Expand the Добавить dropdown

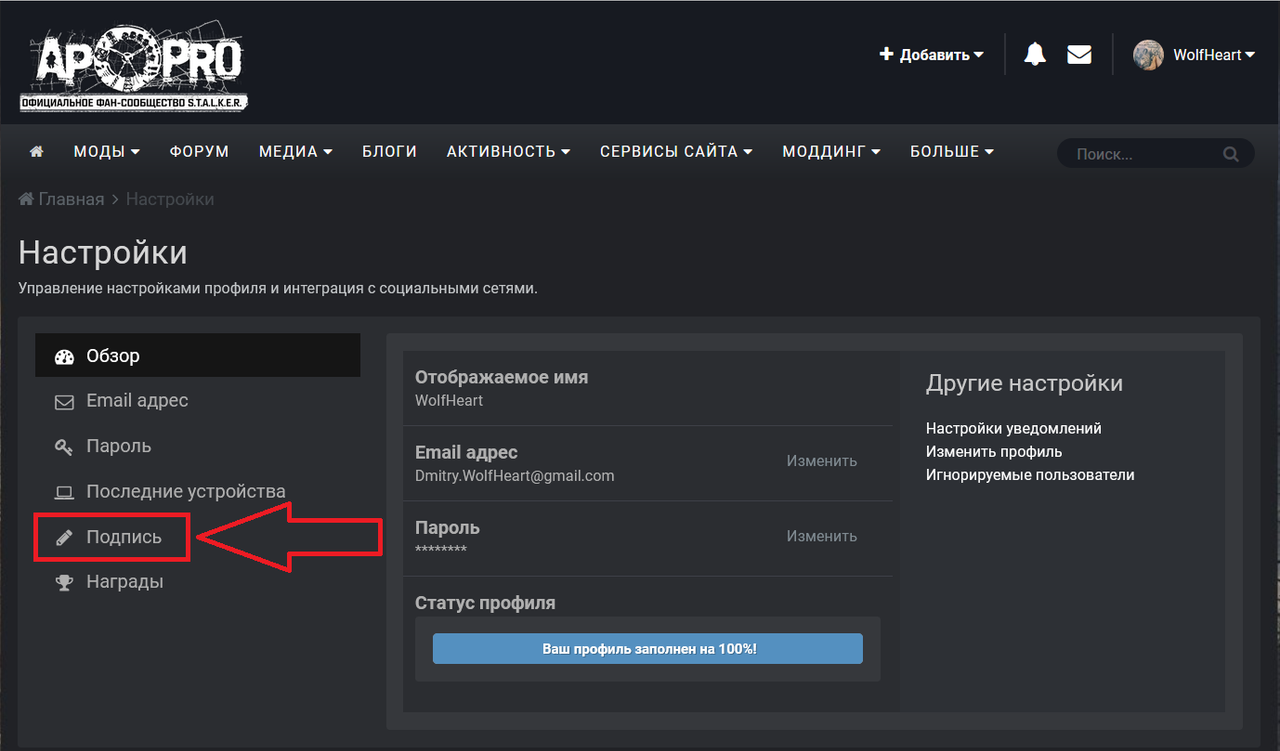(932, 55)
